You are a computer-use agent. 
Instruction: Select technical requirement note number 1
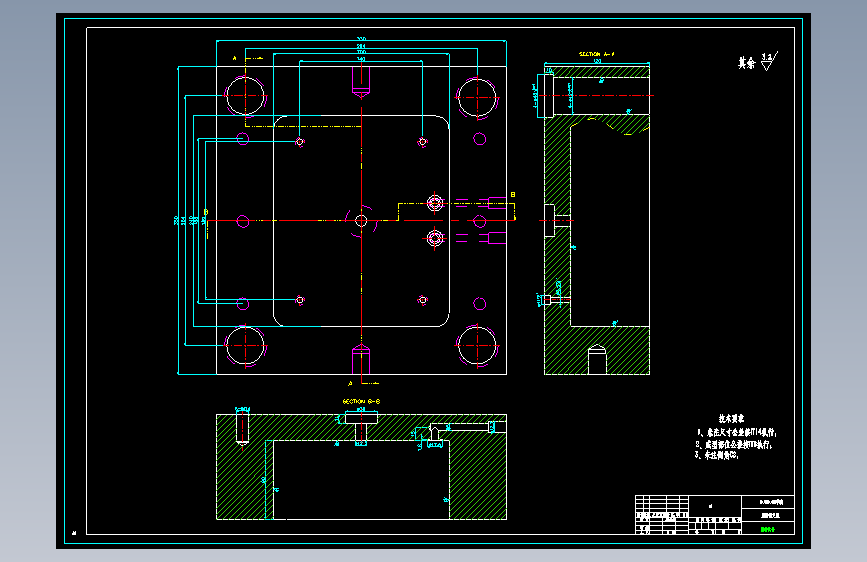737,433
